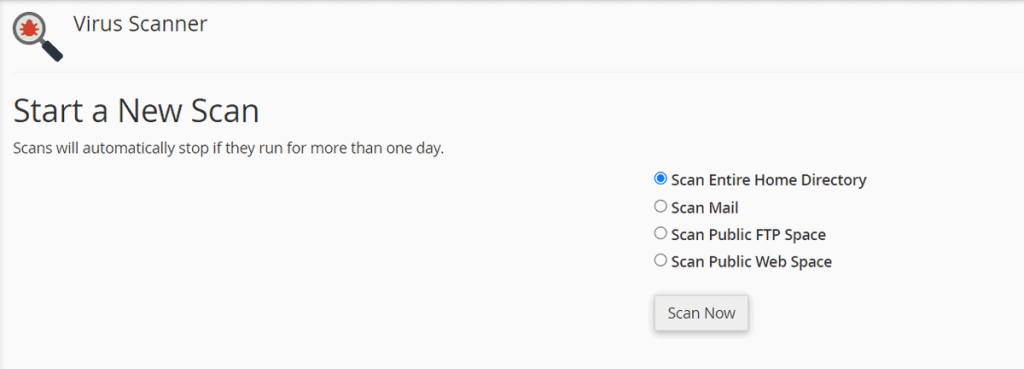Viewport: 1024px width, 369px height.
Task: Click the "Scan Entire Home Directory" label text
Action: pyautogui.click(x=769, y=180)
